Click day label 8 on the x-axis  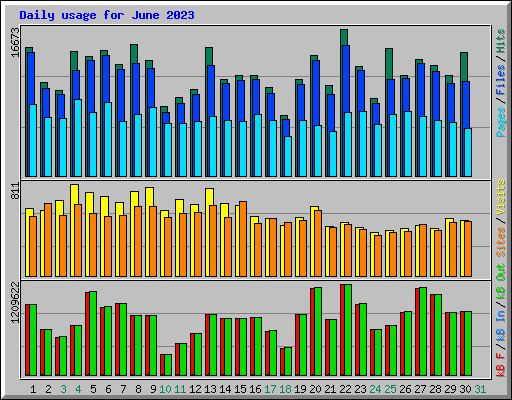[138, 389]
